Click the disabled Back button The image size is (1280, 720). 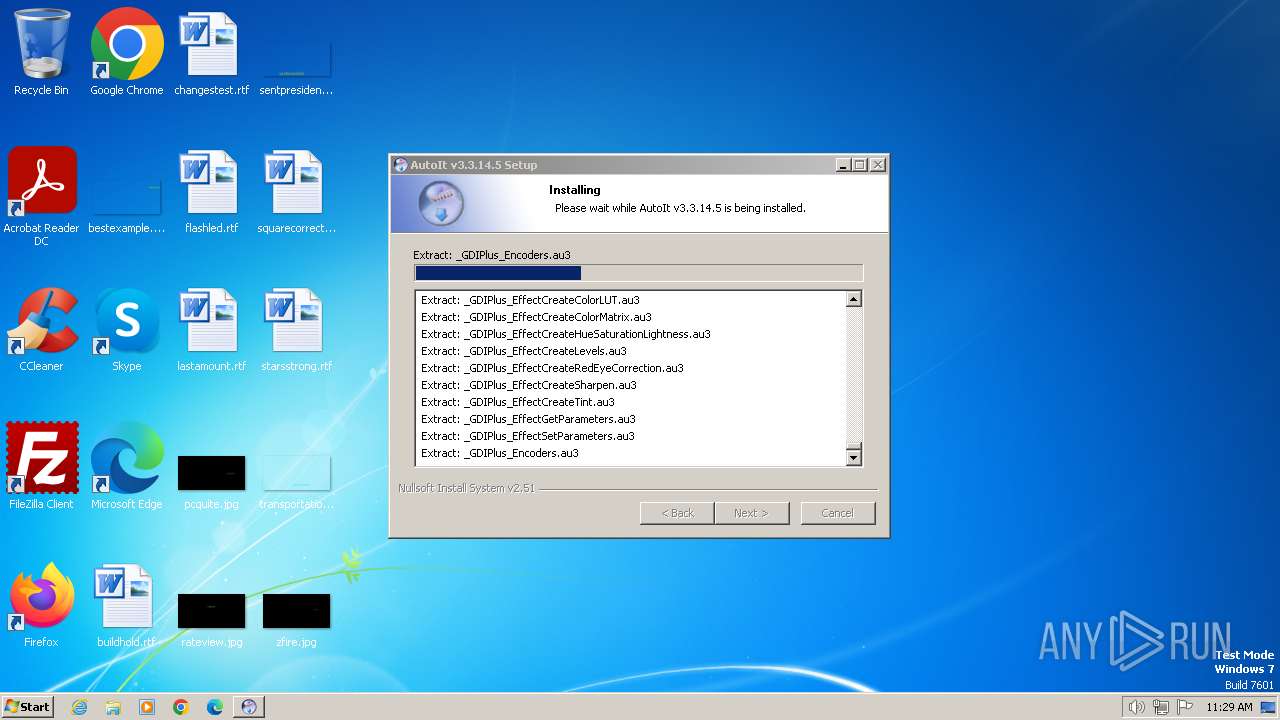click(x=677, y=513)
